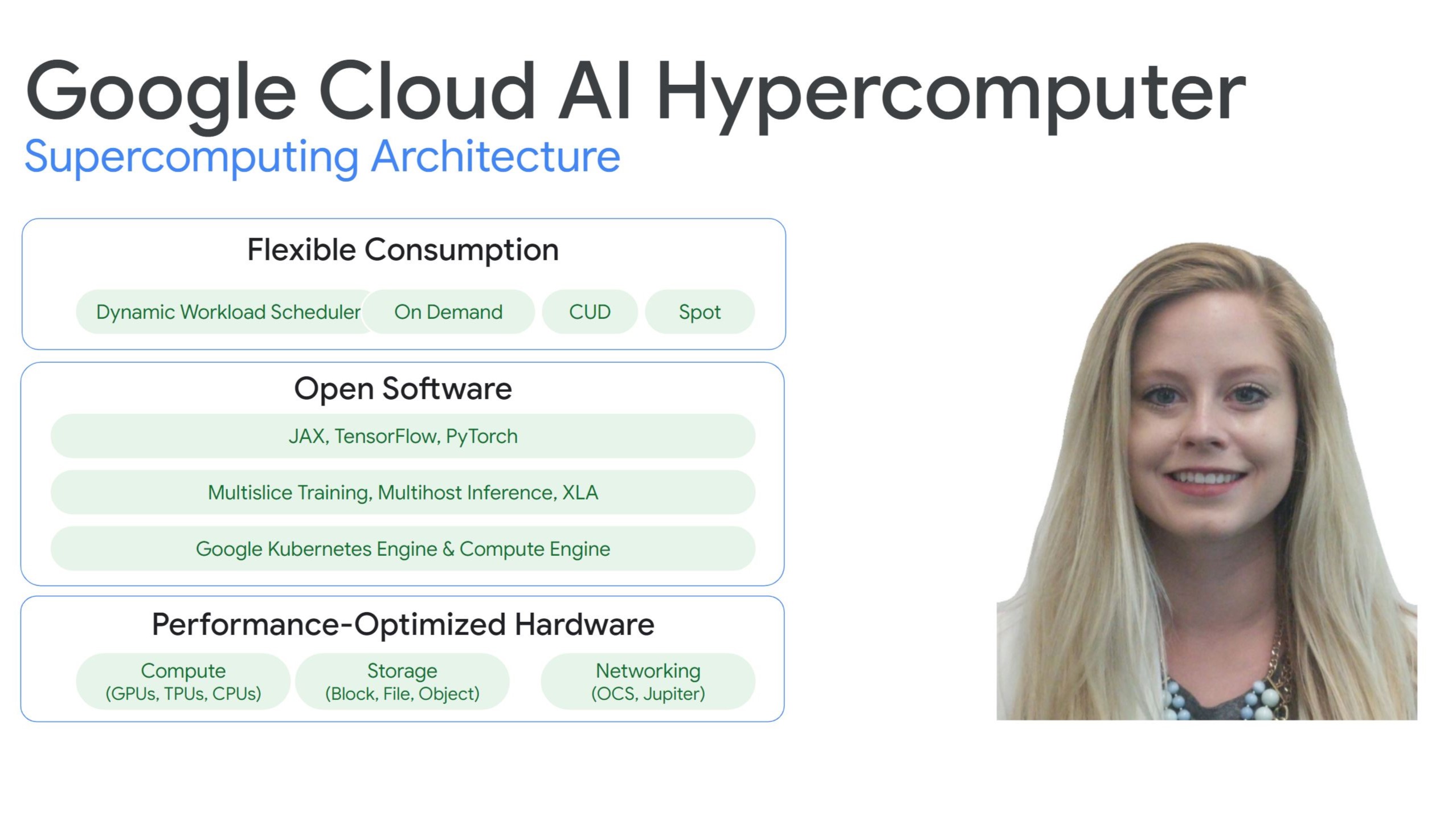Viewport: 1456px width, 819px height.
Task: Select the On Demand option tag
Action: [448, 311]
